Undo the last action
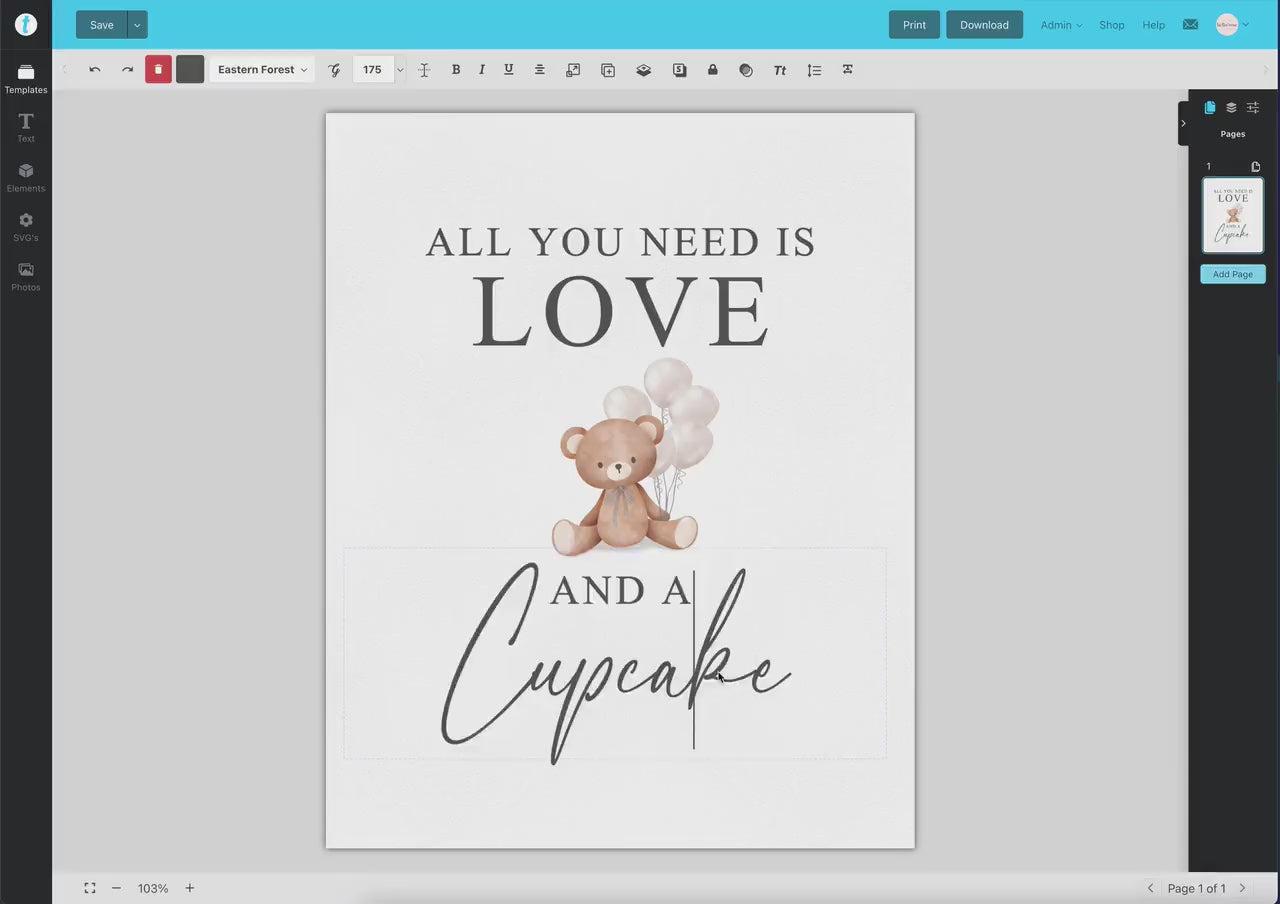Screen dimensions: 1280x904 tap(95, 70)
